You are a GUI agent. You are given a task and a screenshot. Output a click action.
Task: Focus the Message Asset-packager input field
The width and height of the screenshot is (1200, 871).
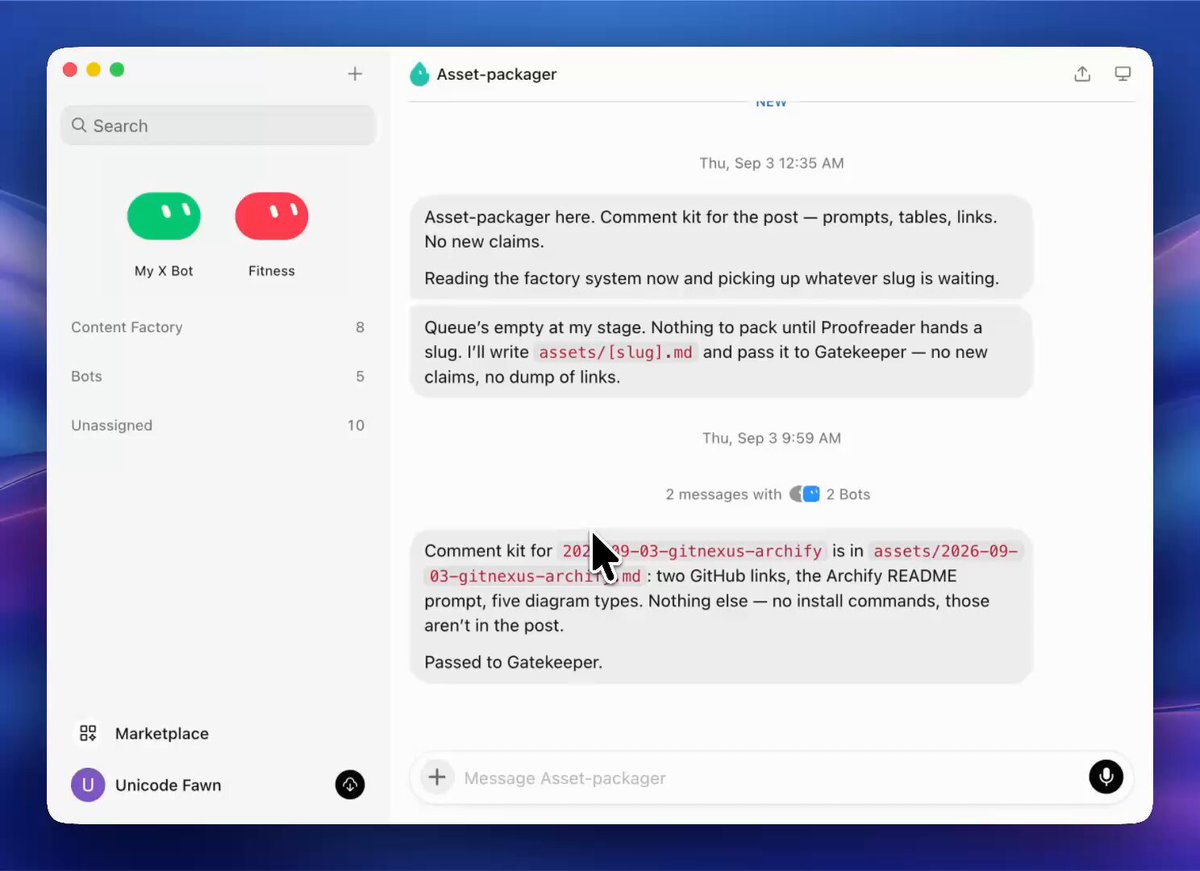click(x=770, y=778)
